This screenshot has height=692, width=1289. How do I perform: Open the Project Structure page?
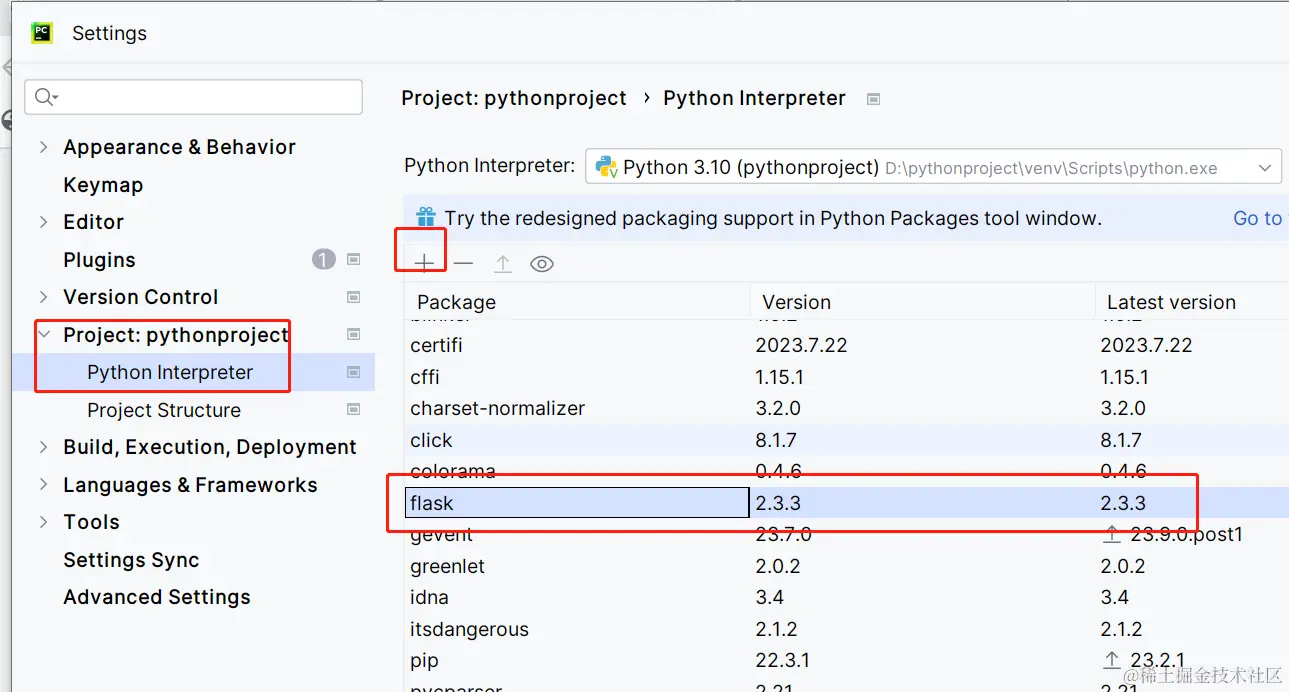click(164, 410)
